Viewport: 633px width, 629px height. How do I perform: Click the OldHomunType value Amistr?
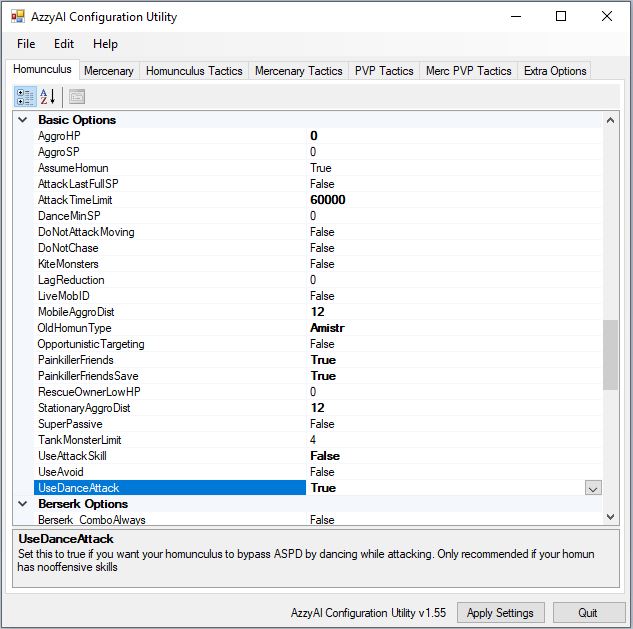(327, 328)
